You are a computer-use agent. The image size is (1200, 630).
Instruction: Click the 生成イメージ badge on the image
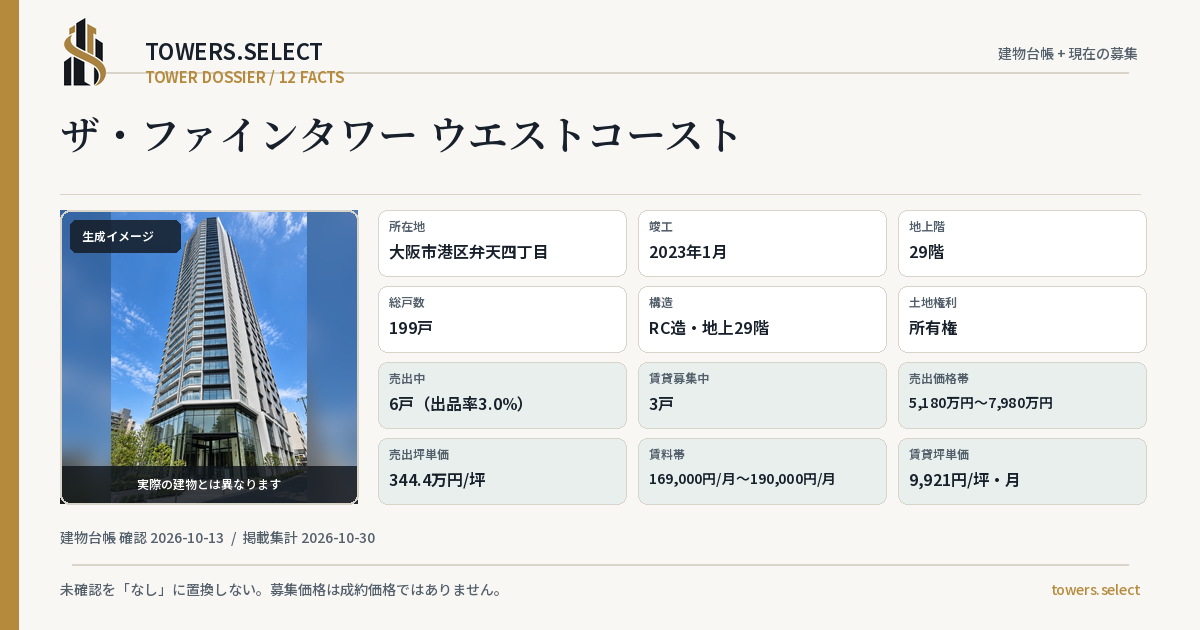click(x=125, y=237)
